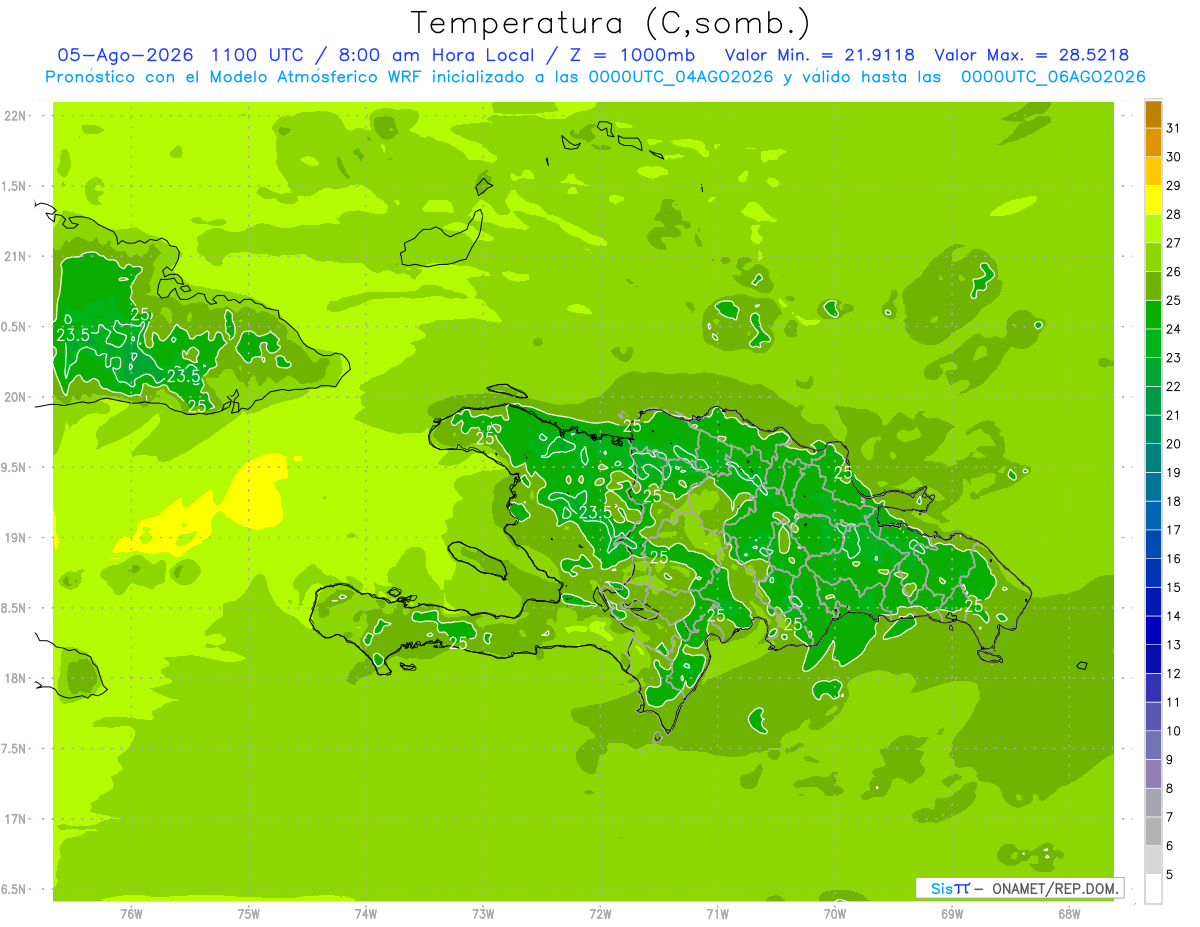Image resolution: width=1200 pixels, height=927 pixels.
Task: Click the purple swatch between 9 and 10
Action: 1153,745
